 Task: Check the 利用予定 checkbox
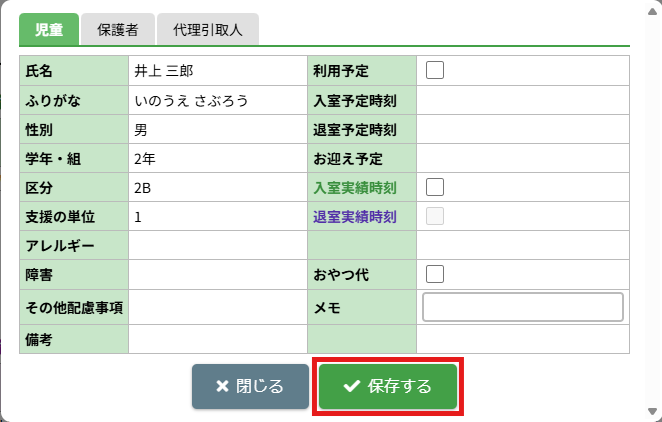(x=435, y=70)
